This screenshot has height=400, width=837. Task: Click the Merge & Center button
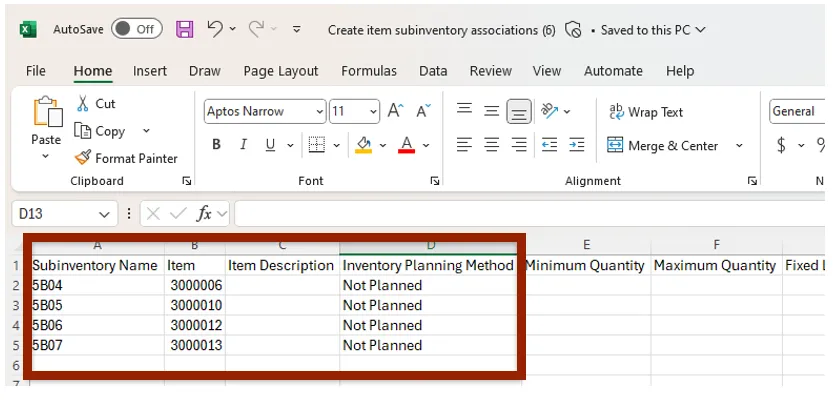click(x=662, y=146)
